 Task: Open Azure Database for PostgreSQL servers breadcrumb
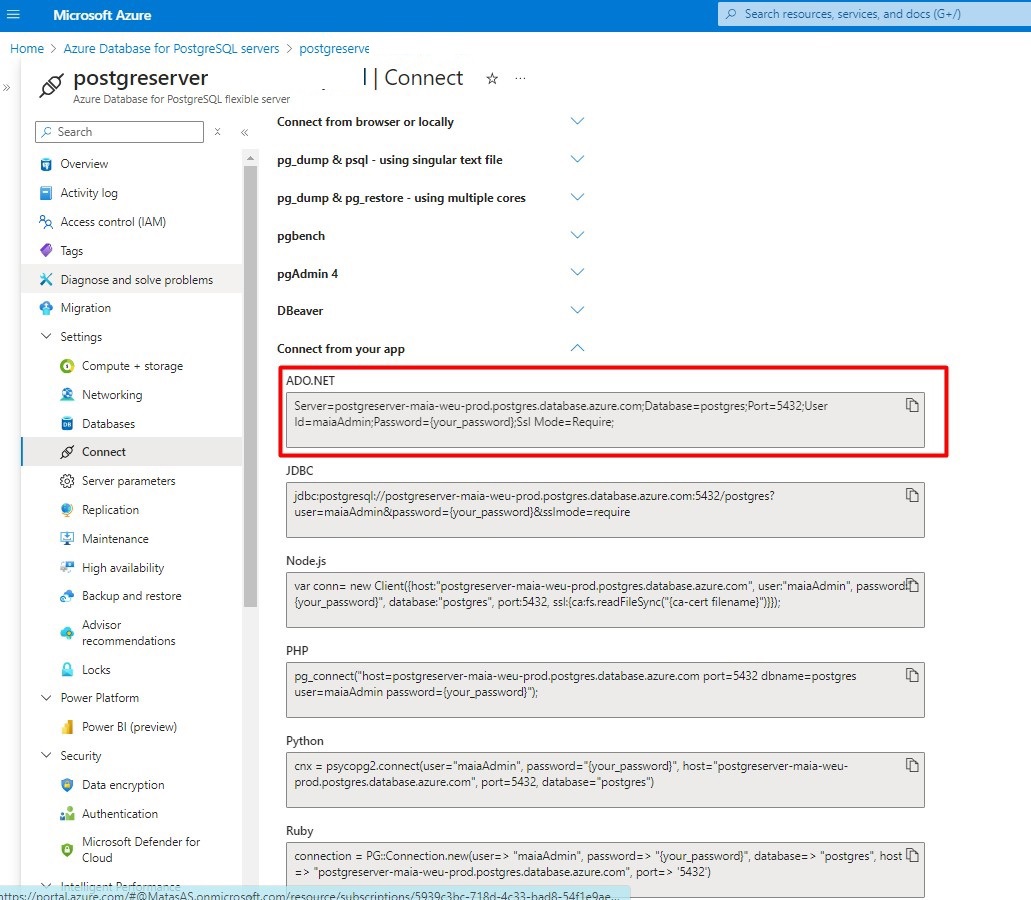click(x=171, y=49)
